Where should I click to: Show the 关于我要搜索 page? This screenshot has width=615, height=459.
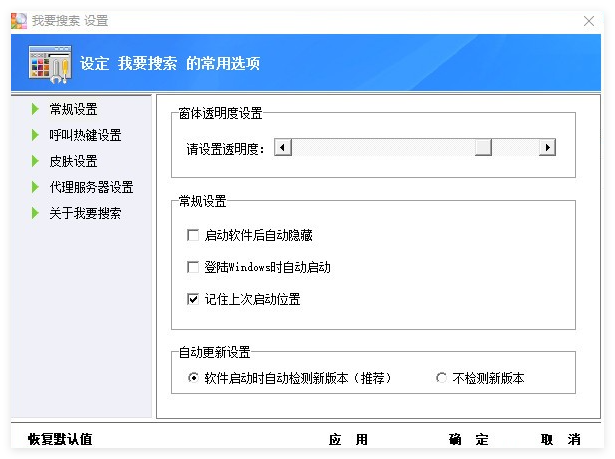point(86,213)
